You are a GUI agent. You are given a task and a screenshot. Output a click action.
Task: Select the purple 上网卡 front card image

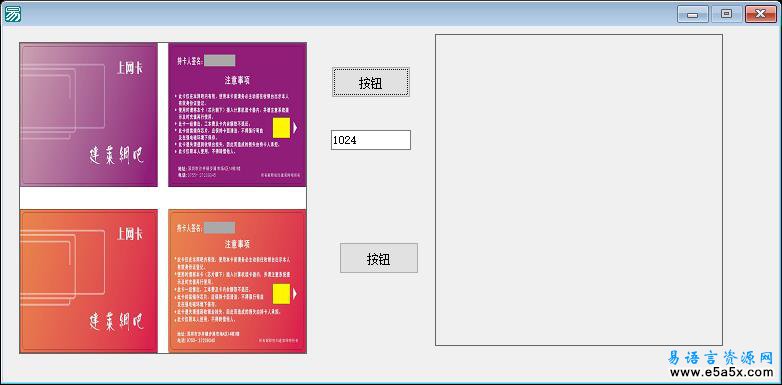[x=89, y=114]
